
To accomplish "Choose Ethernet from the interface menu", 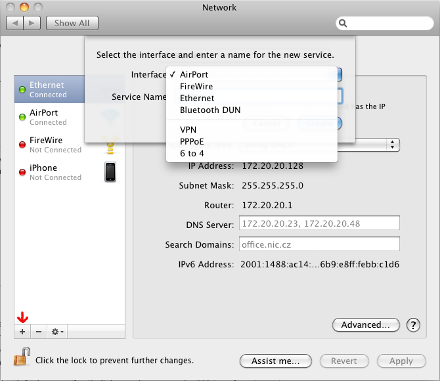I will 251,98.
